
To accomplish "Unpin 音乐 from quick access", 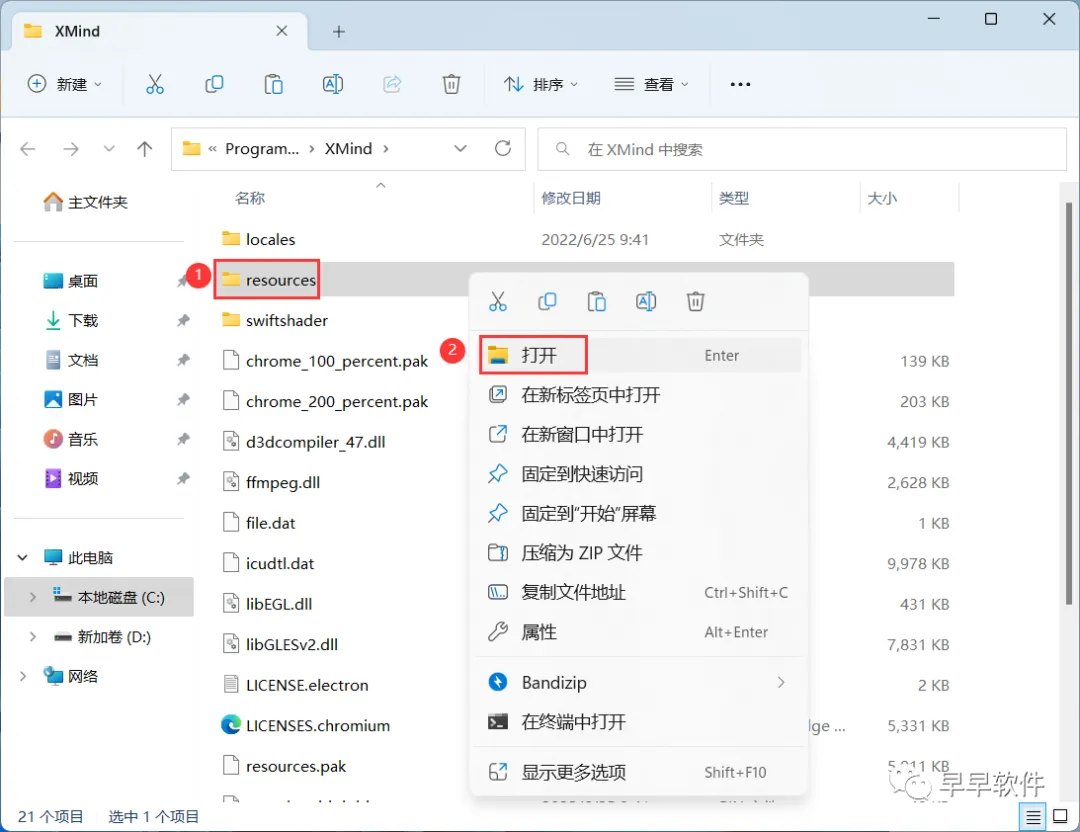I will tap(183, 439).
